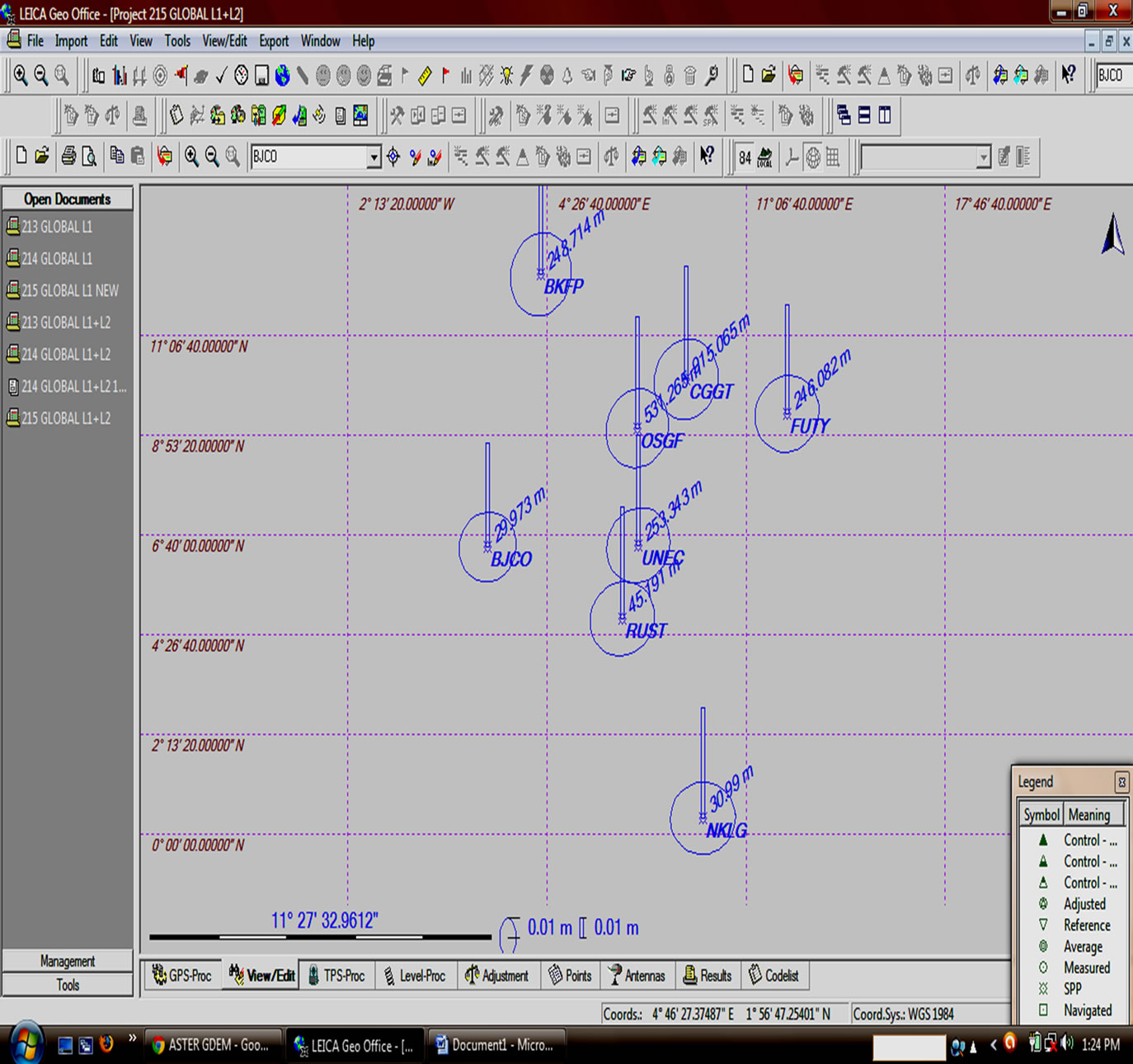Screen dimensions: 1133x1064
Task: Click the Tools button below Management
Action: tap(68, 985)
